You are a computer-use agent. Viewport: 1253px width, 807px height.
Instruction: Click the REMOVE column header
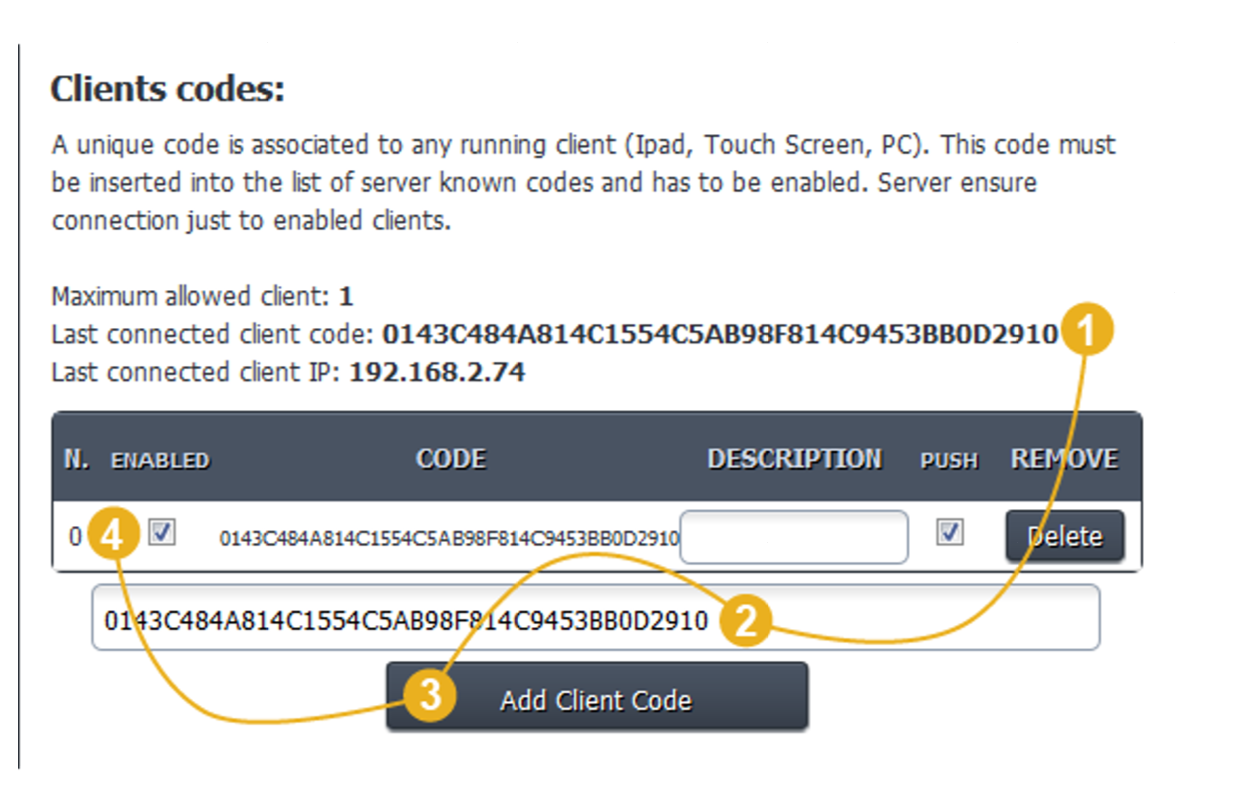pyautogui.click(x=1064, y=459)
